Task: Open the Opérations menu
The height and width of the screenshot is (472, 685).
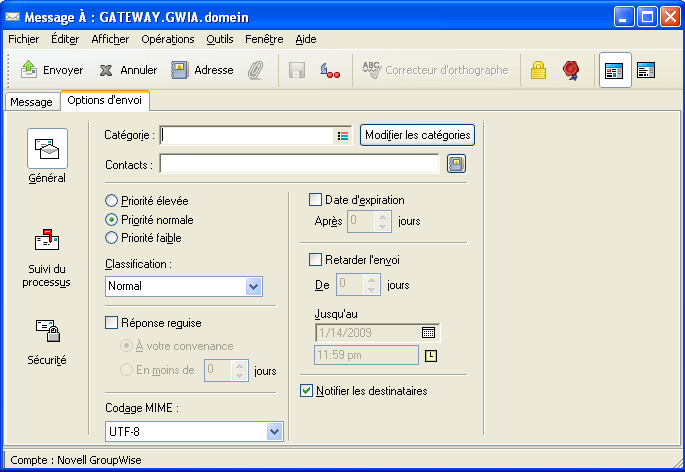Action: pos(168,39)
